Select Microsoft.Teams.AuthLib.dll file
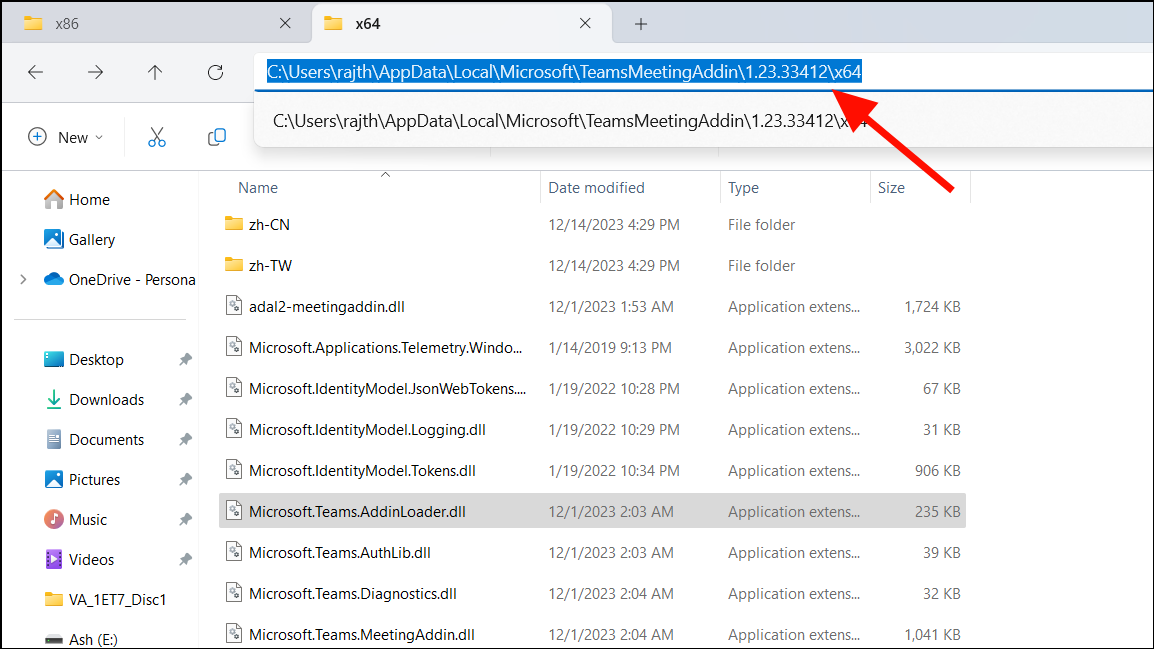Image resolution: width=1154 pixels, height=649 pixels. click(x=592, y=553)
